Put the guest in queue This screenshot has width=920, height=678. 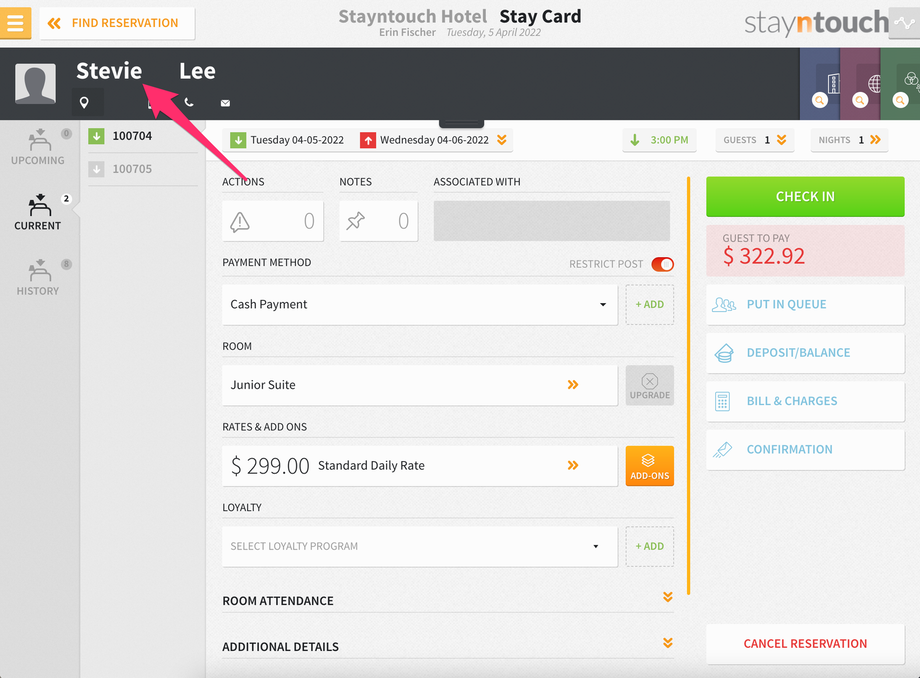[x=805, y=304]
